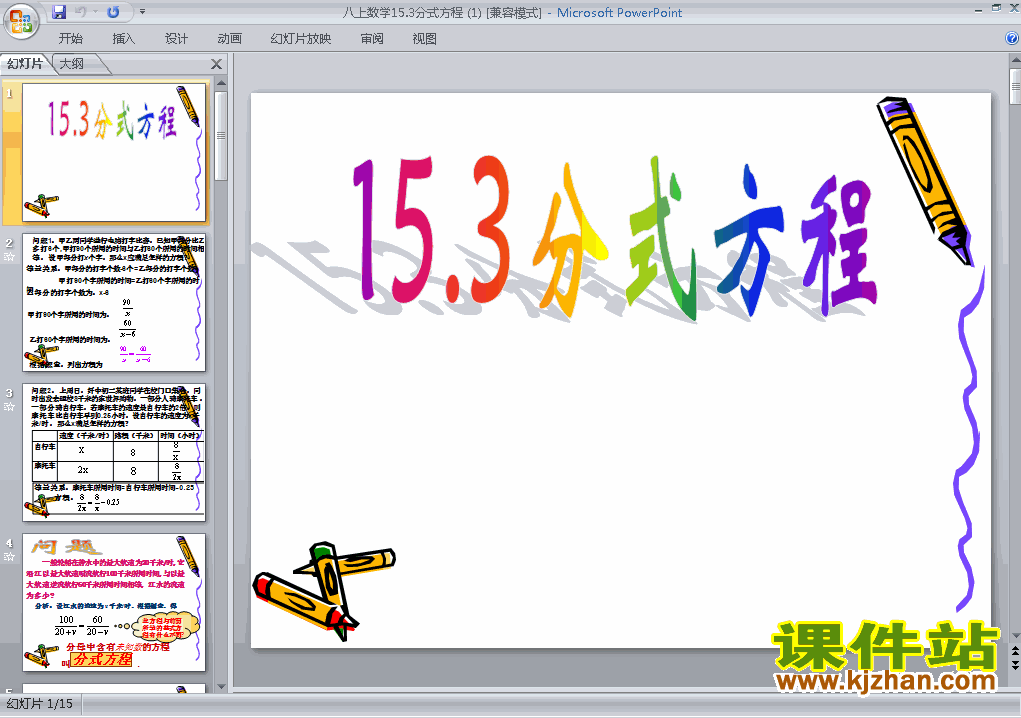
Task: Click the thumbnail pane scroll-down arrow
Action: click(x=221, y=687)
